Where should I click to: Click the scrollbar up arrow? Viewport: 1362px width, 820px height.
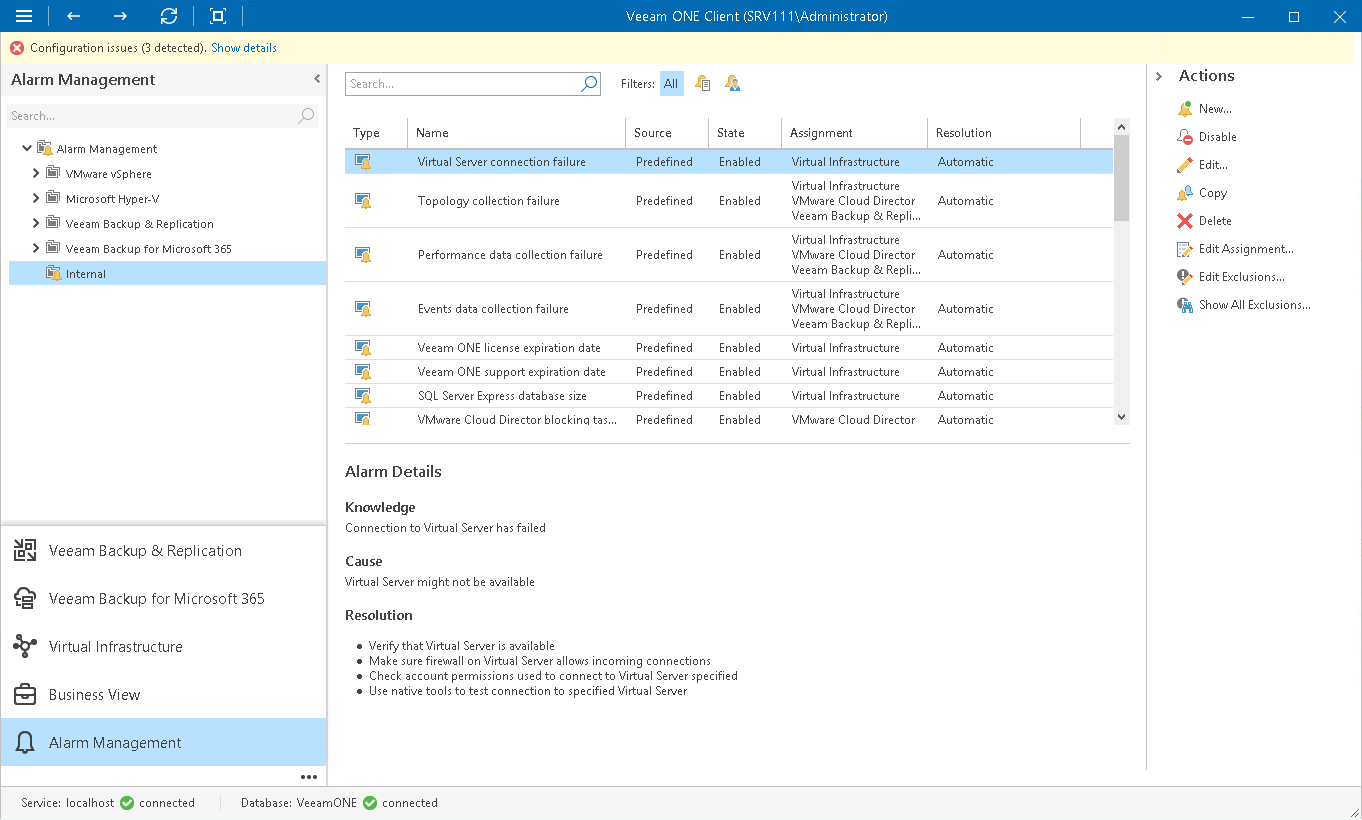tap(1121, 127)
